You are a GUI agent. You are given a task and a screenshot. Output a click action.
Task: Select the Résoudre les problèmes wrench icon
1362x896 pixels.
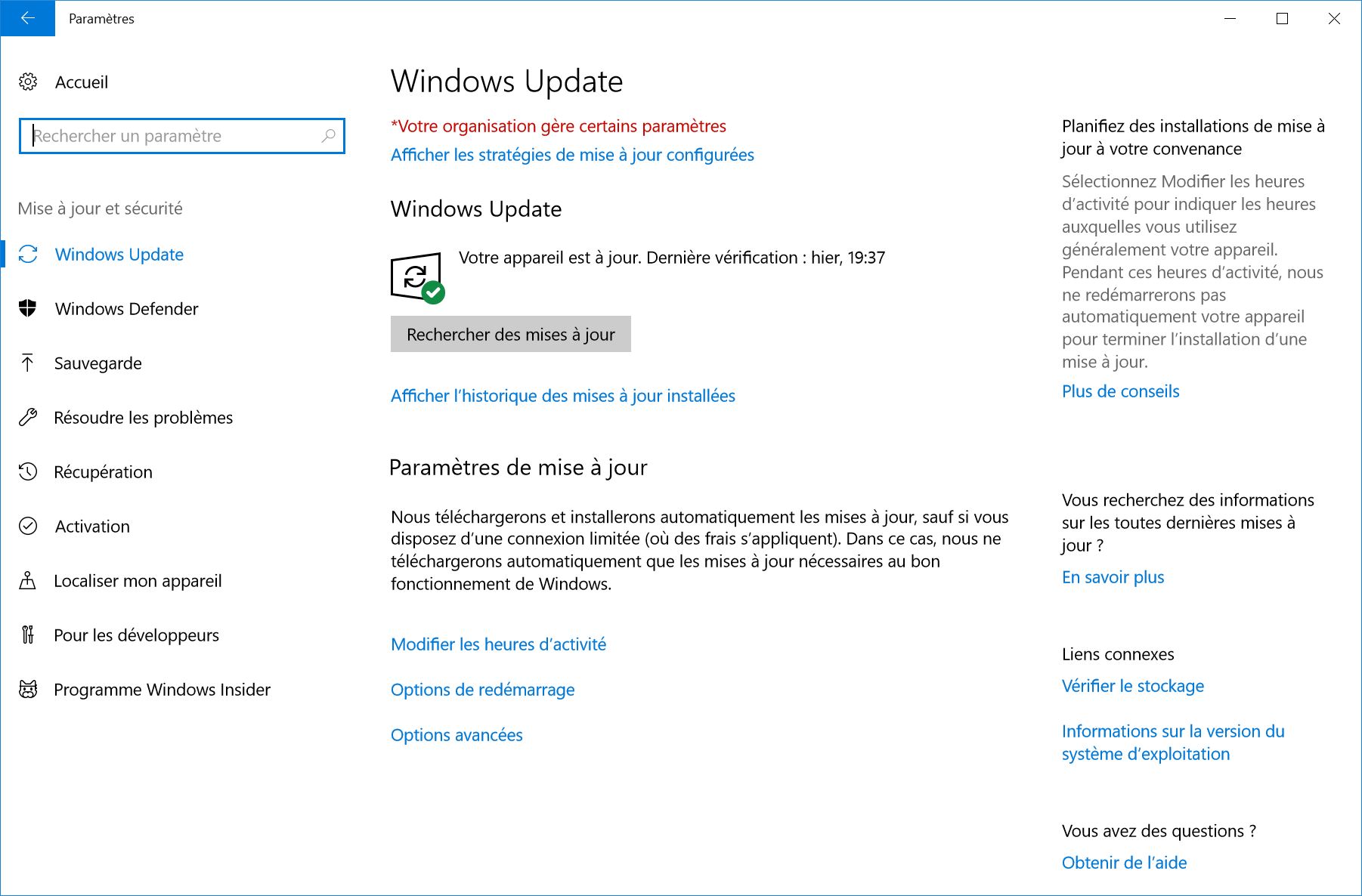coord(28,417)
